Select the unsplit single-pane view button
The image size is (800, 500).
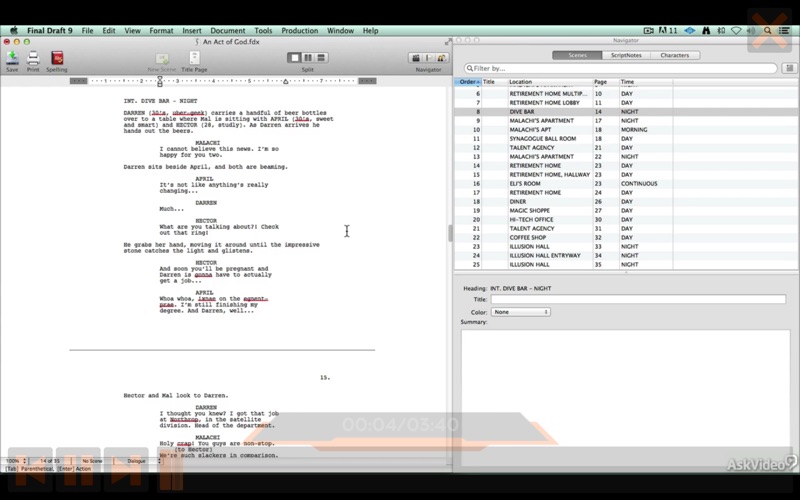click(294, 58)
